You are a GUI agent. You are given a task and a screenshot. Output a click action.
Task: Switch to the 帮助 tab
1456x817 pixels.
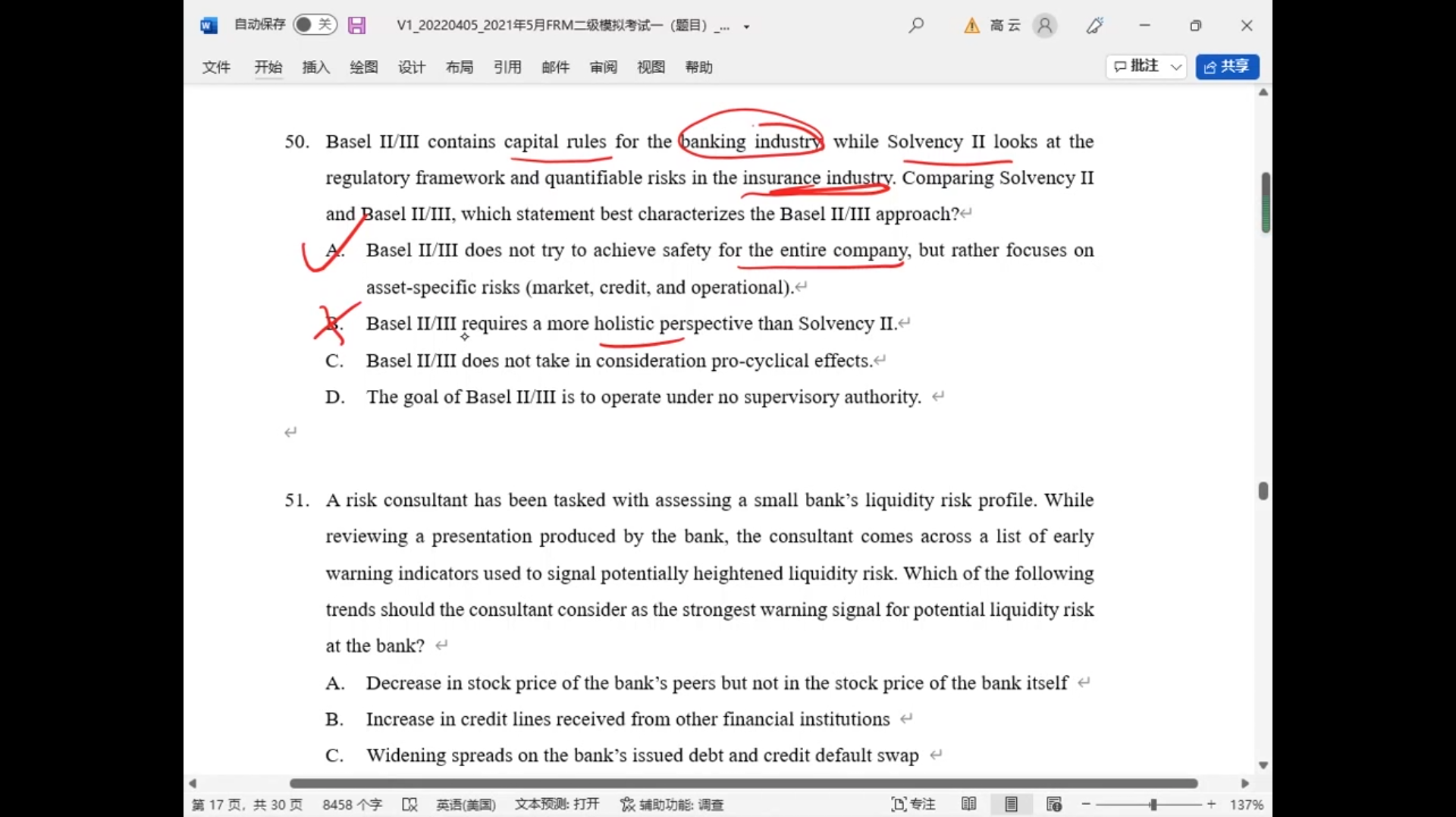point(698,68)
